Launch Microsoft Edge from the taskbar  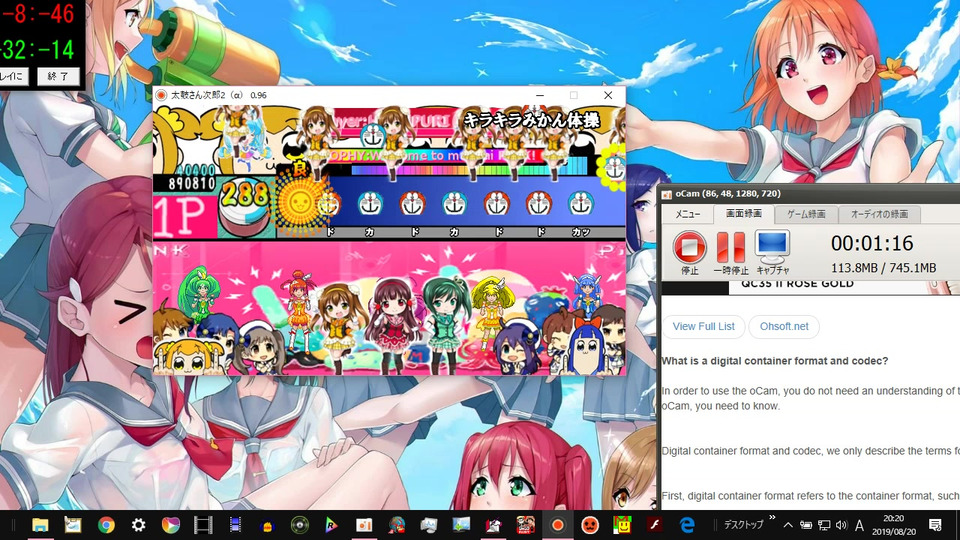point(687,525)
